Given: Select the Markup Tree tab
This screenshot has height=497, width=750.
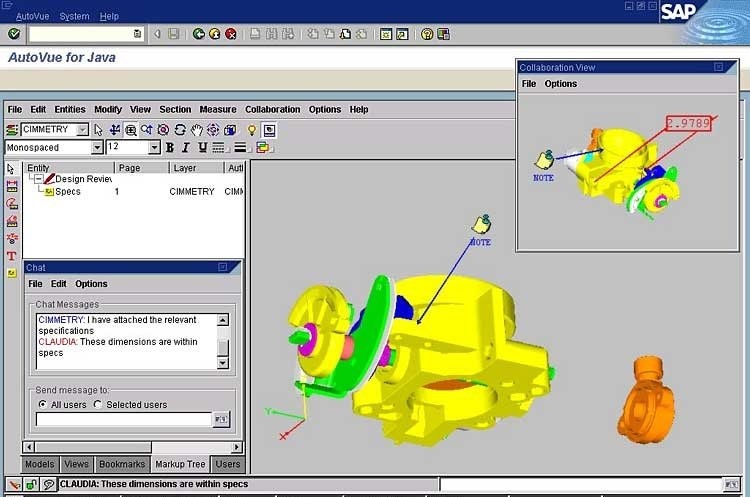Looking at the screenshot, I should pyautogui.click(x=180, y=464).
